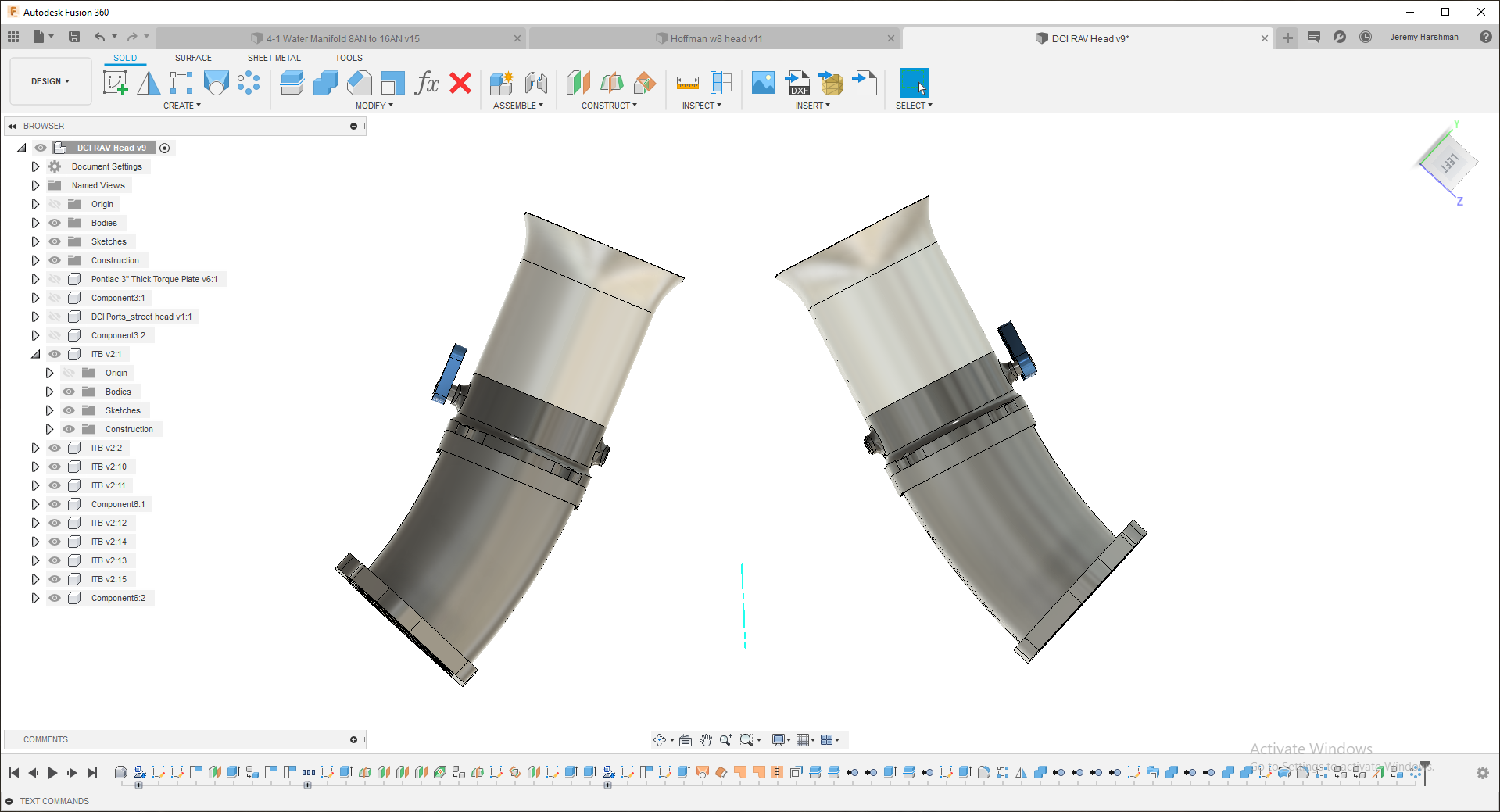Click the Save icon
The height and width of the screenshot is (812, 1500).
tap(74, 37)
